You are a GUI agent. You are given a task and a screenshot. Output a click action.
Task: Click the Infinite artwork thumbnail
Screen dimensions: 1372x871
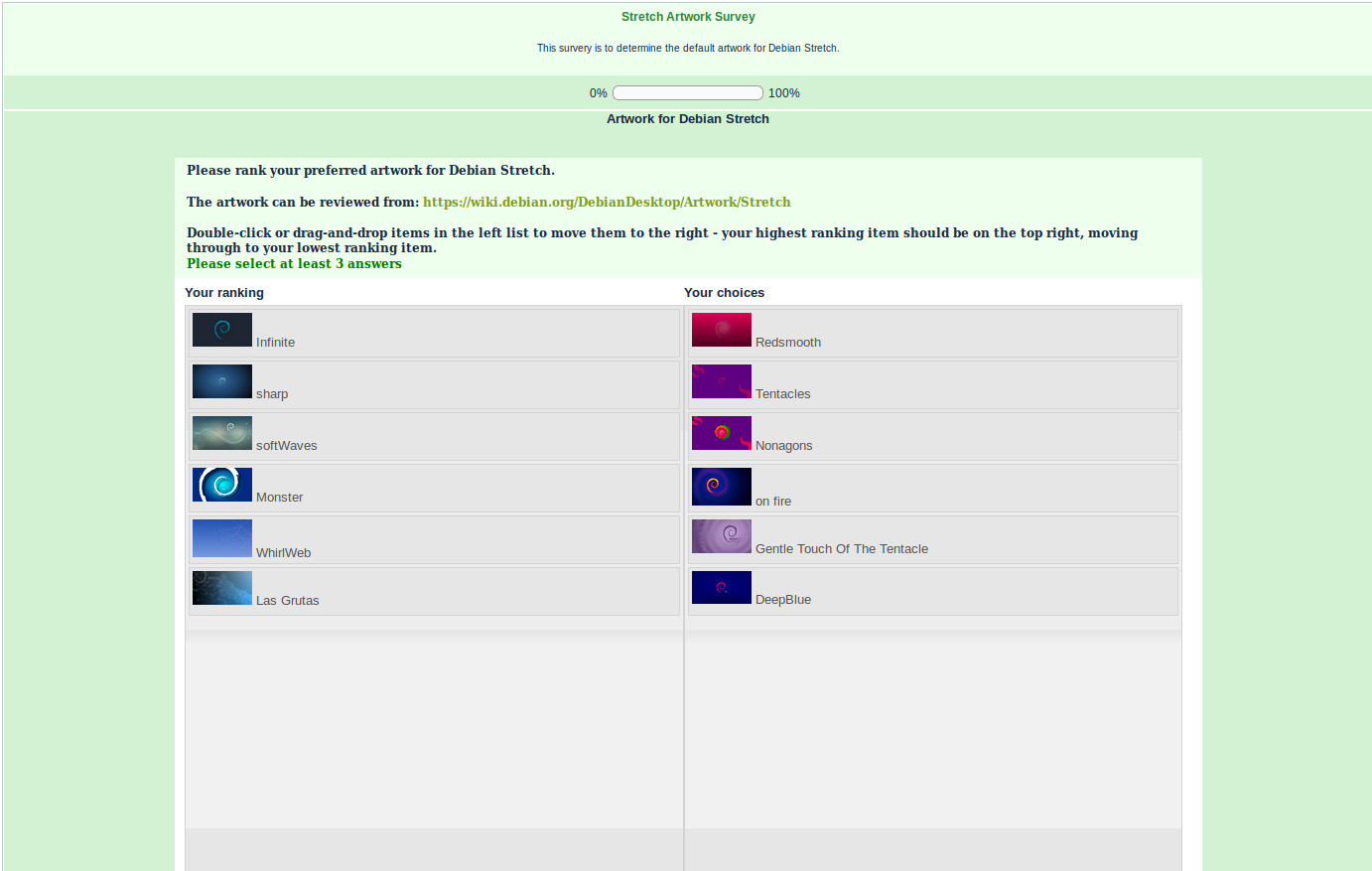click(222, 330)
